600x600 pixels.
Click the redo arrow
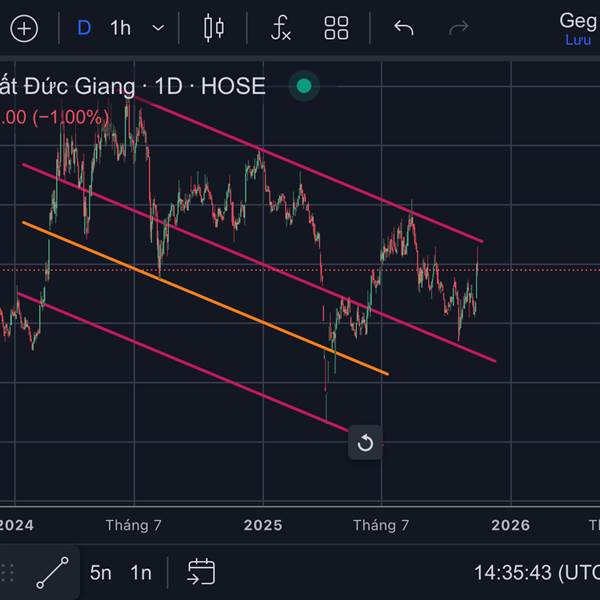tap(459, 28)
